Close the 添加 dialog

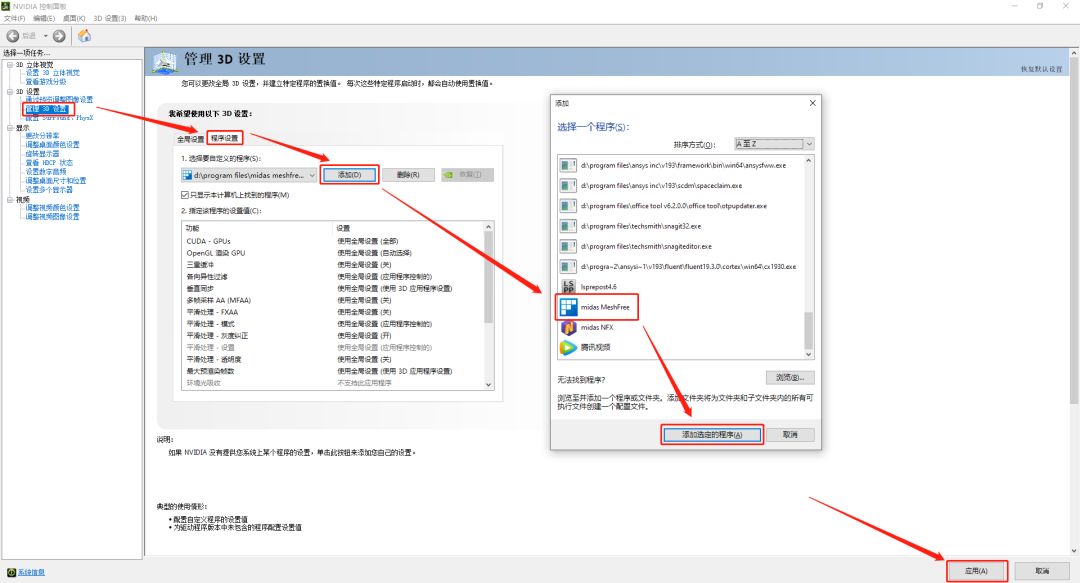[x=813, y=103]
